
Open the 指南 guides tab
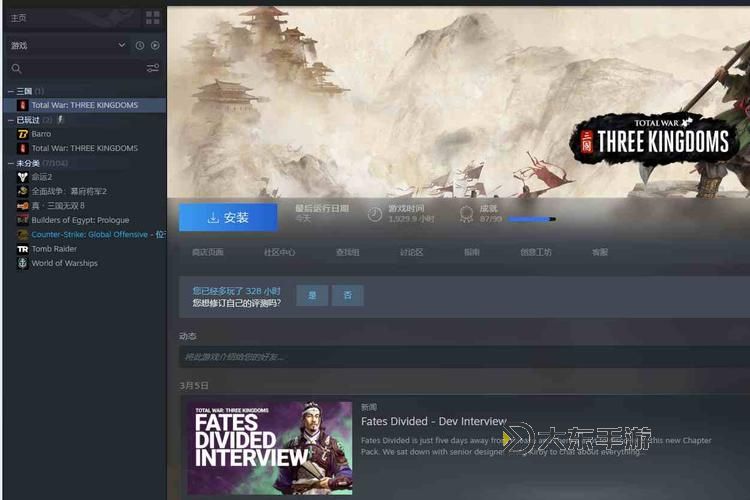[x=472, y=252]
